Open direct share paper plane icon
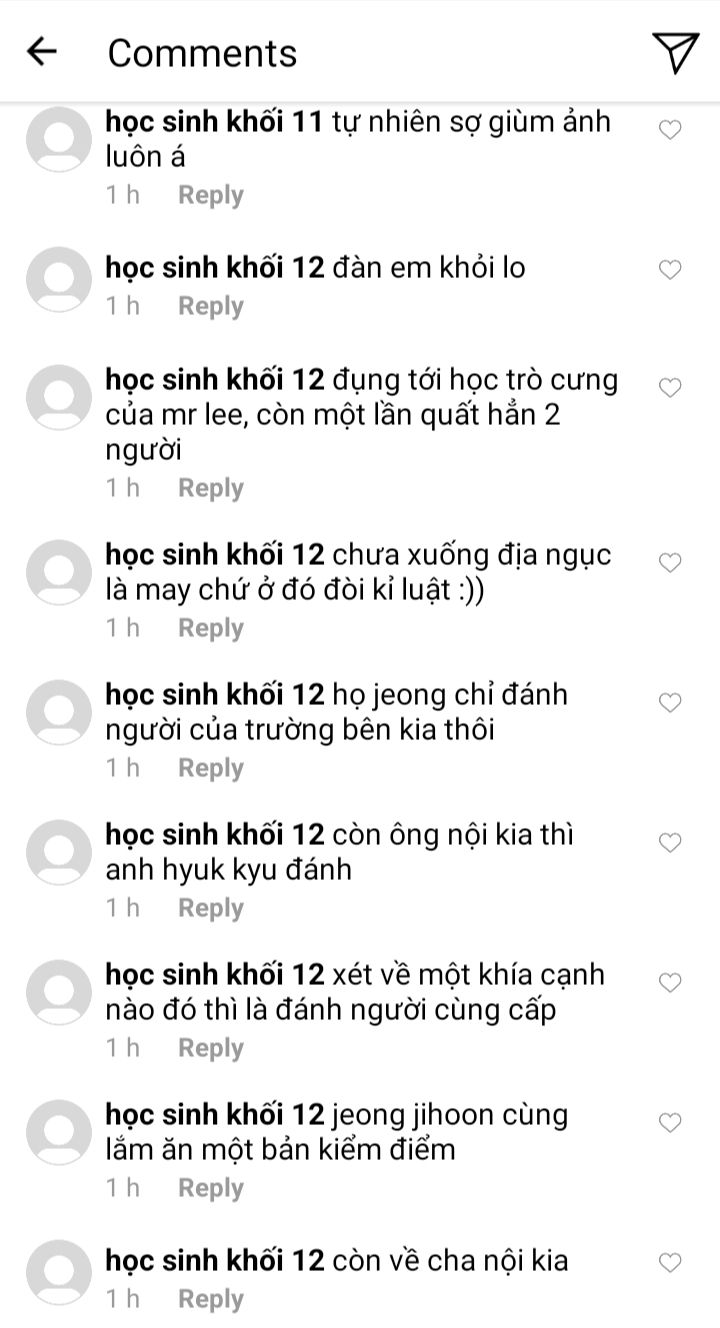 (675, 52)
